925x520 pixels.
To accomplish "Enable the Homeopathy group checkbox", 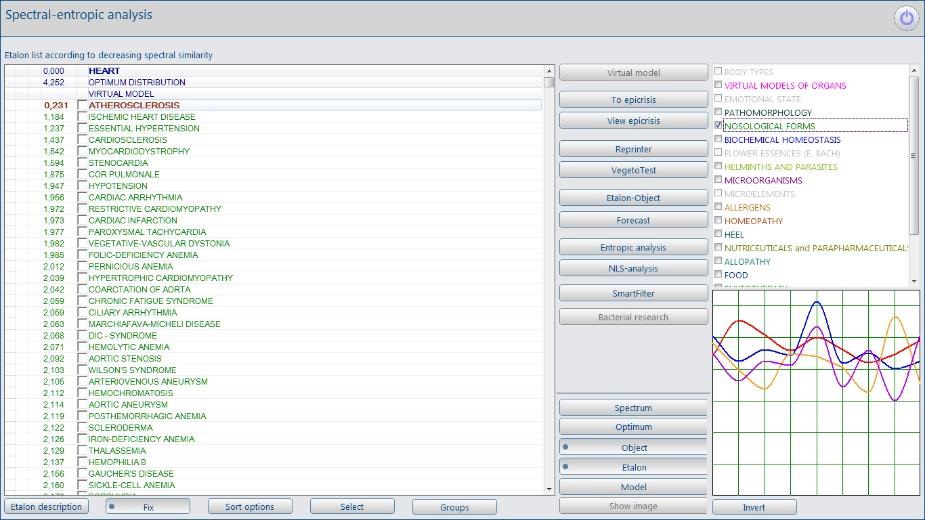I will (x=719, y=221).
